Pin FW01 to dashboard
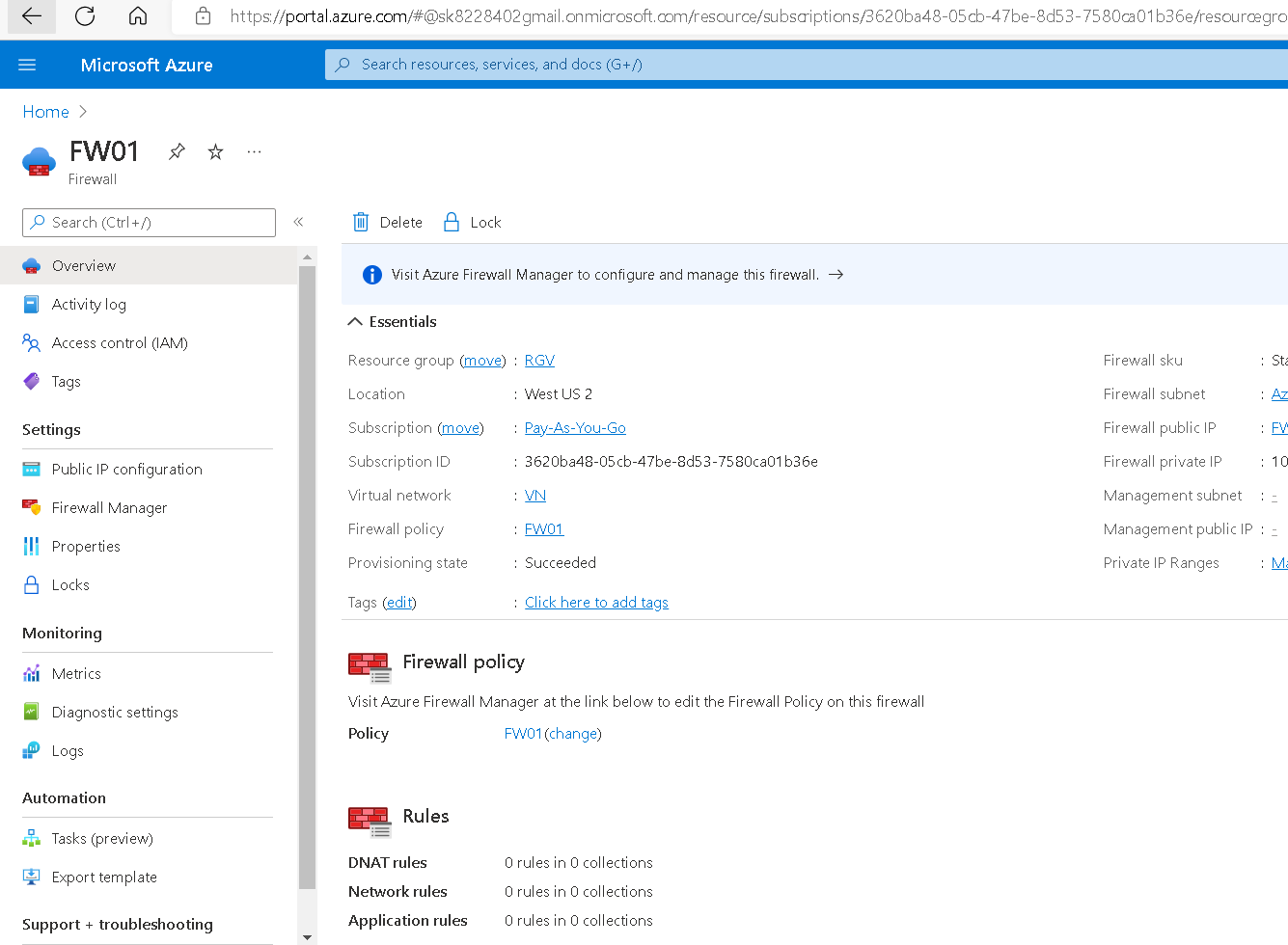The width and height of the screenshot is (1288, 945). (x=177, y=151)
